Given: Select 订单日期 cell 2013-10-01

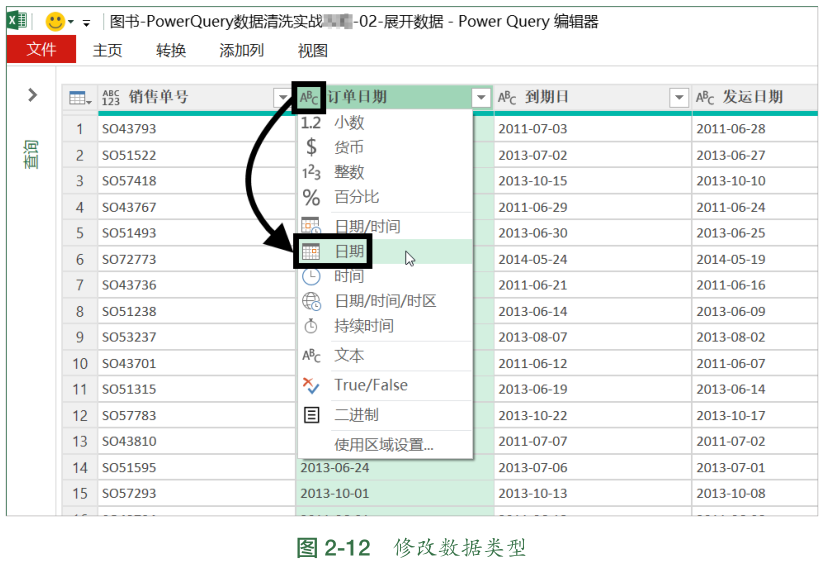Looking at the screenshot, I should pos(394,493).
